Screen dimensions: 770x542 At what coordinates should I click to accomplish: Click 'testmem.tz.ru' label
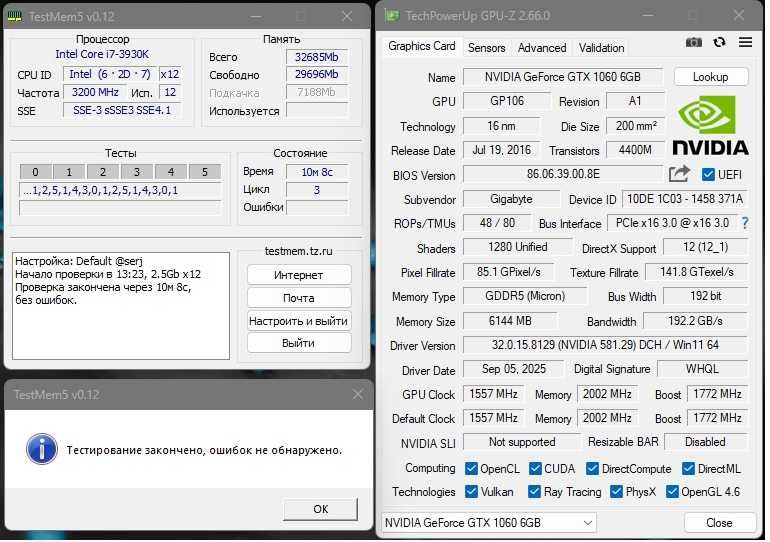pos(299,251)
